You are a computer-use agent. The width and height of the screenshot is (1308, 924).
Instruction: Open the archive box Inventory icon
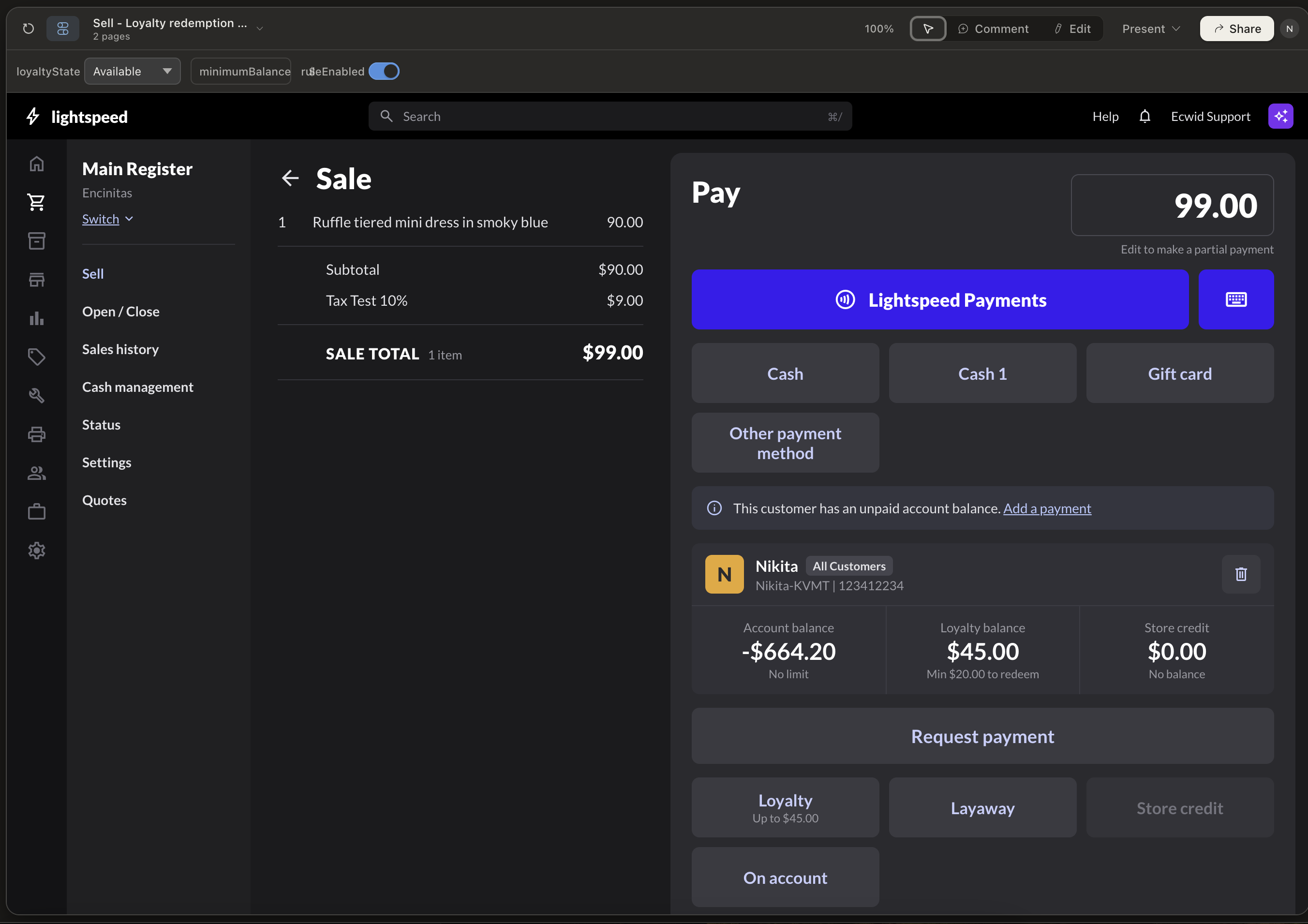coord(36,241)
